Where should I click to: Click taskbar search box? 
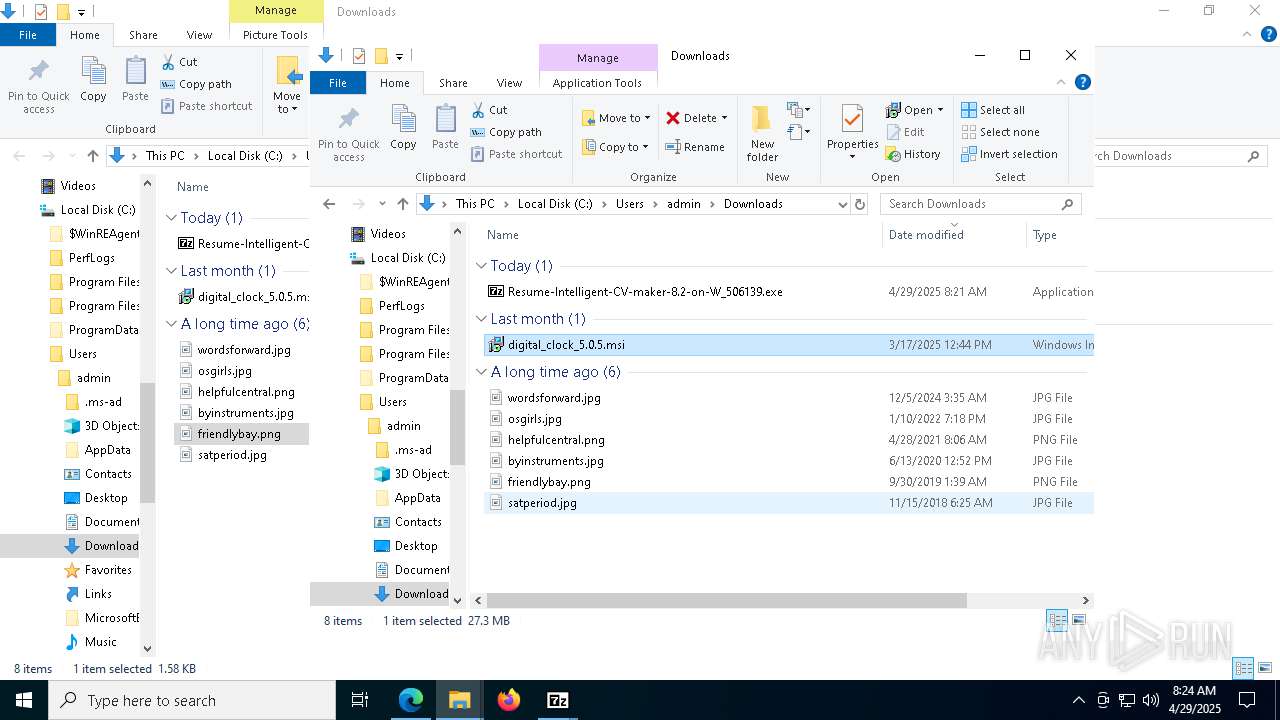point(192,700)
